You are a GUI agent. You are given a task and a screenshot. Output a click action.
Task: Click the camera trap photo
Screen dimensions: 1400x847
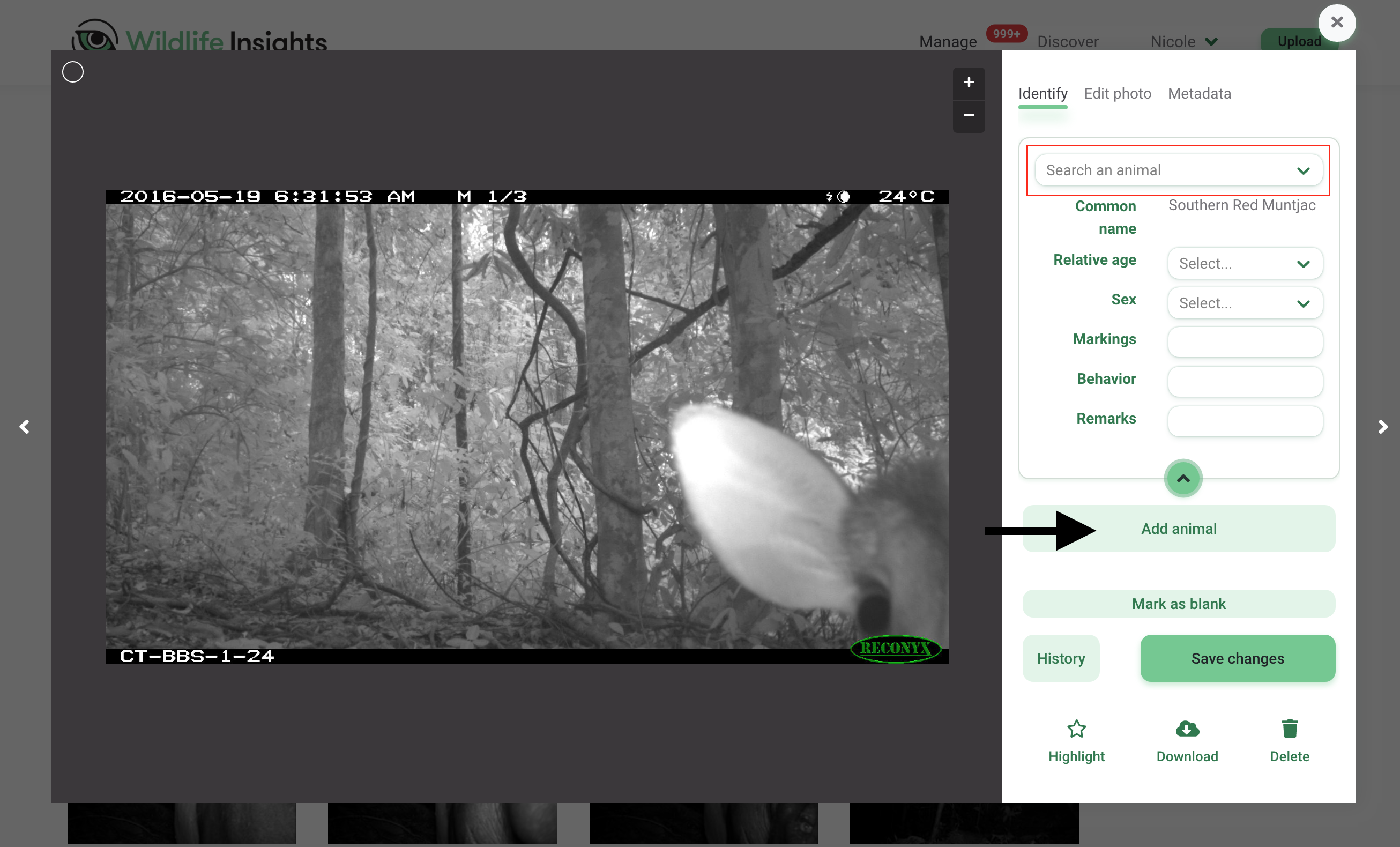527,426
